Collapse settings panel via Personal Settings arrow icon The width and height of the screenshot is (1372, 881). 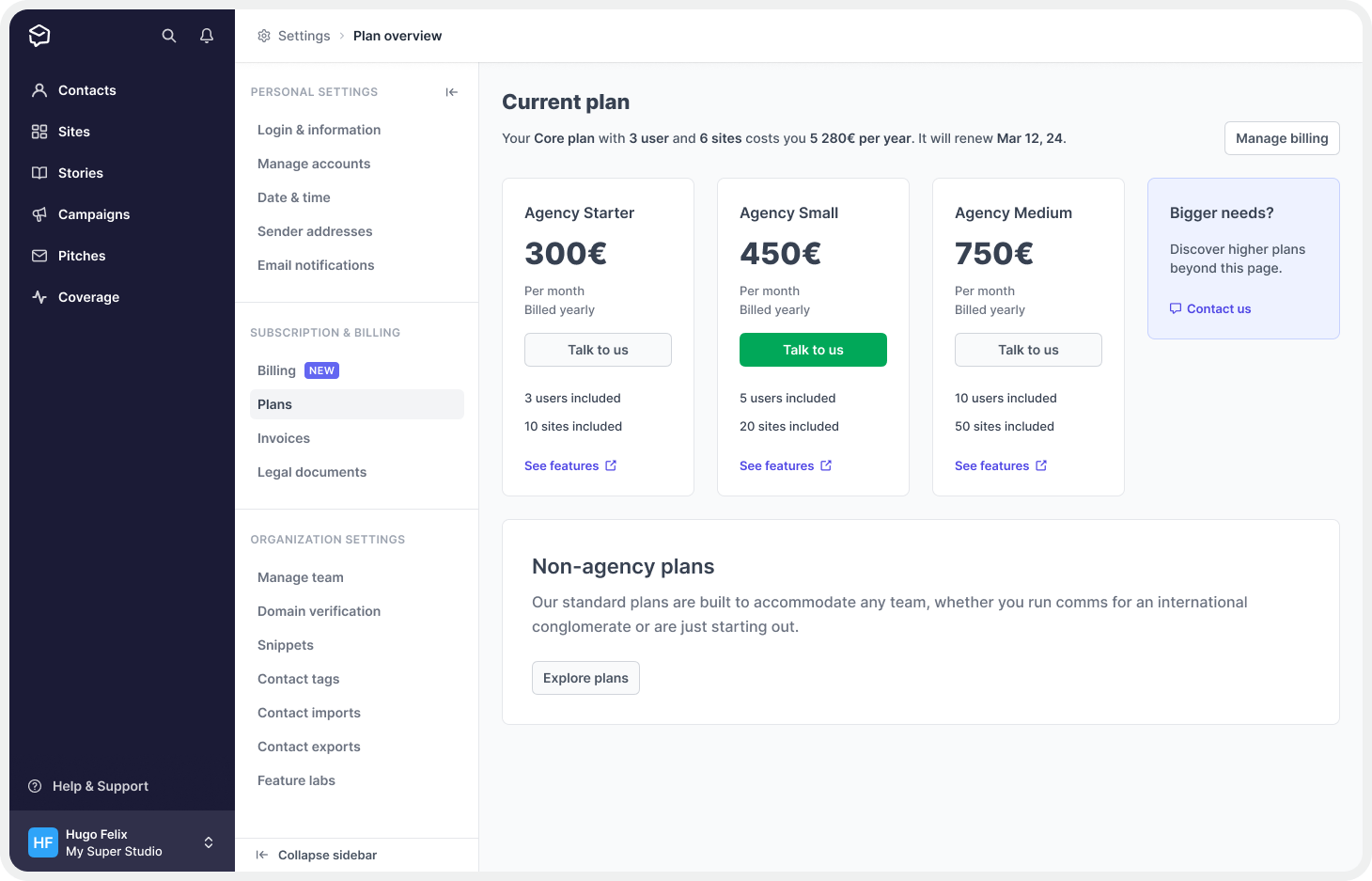point(452,92)
